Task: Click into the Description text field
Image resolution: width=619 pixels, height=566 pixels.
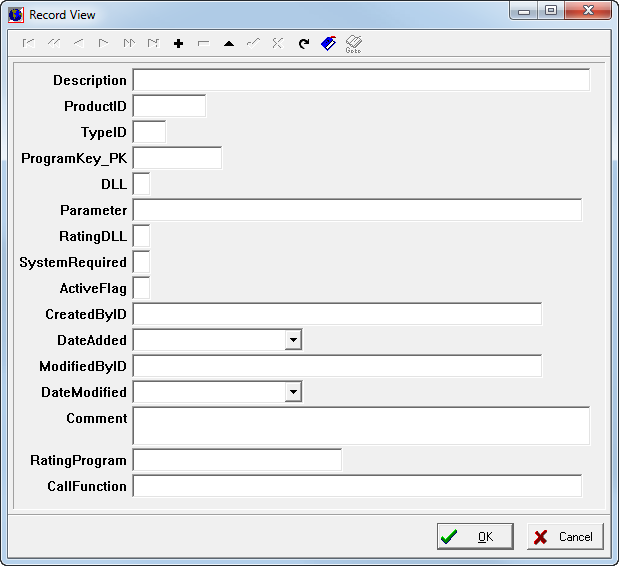Action: [x=360, y=80]
